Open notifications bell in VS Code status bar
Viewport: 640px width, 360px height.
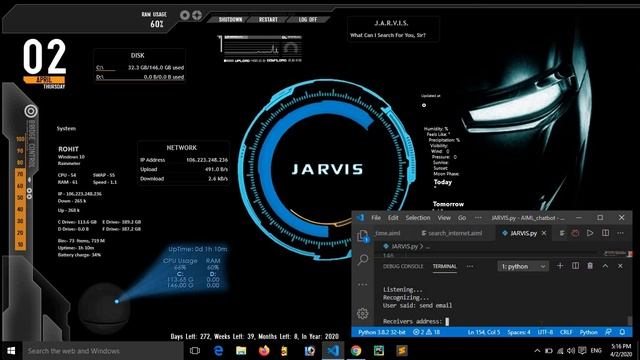tap(622, 332)
